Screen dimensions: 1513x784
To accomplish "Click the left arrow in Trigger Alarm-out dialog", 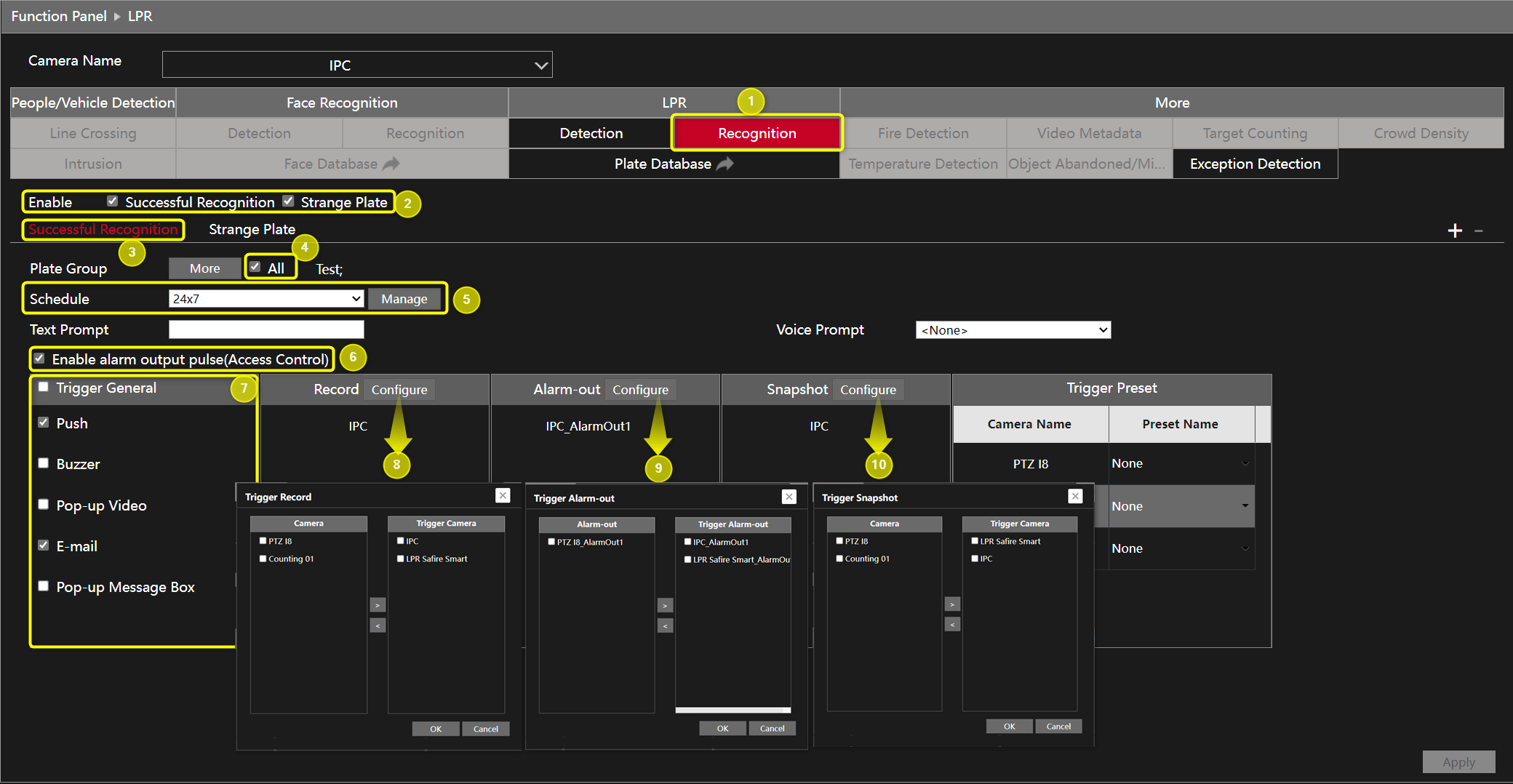I will coord(665,625).
